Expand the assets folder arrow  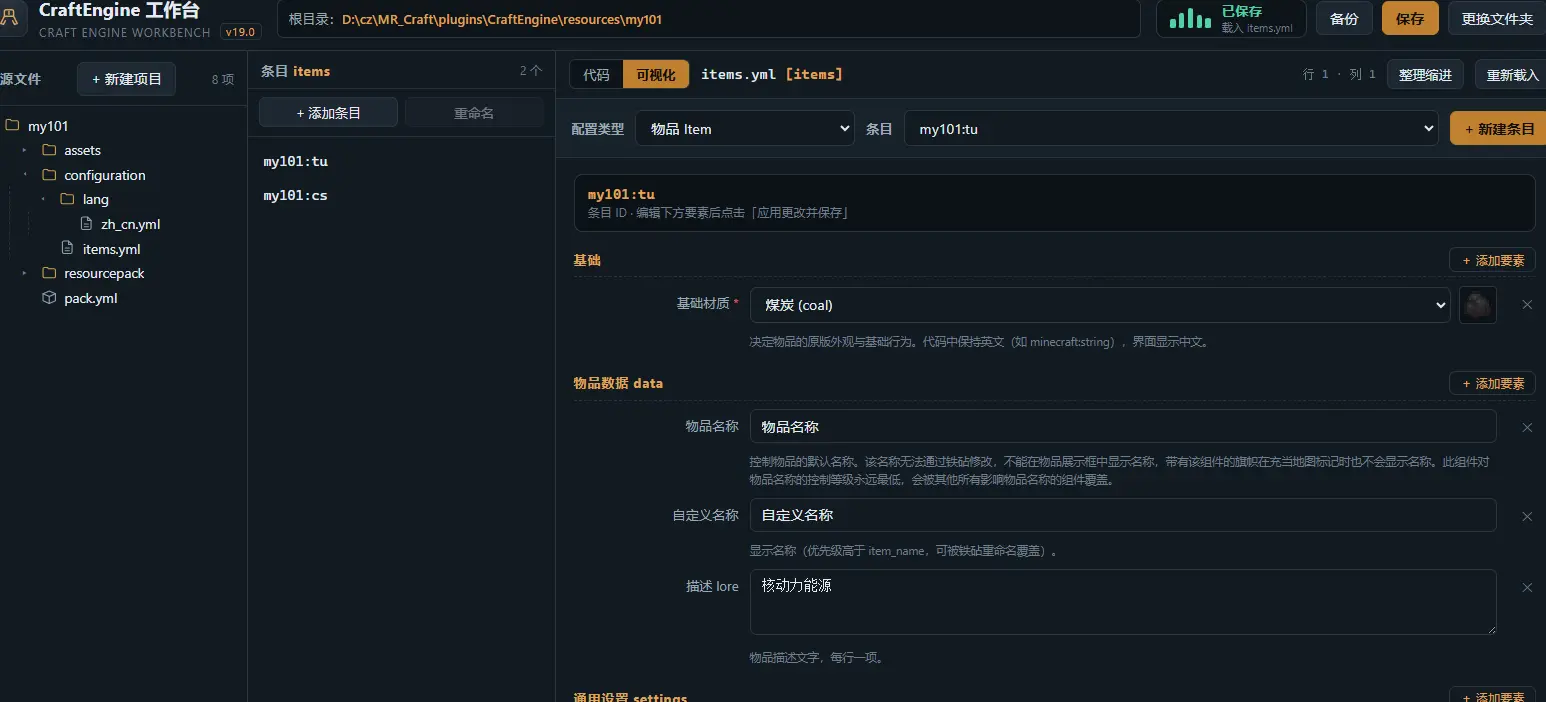click(x=25, y=150)
